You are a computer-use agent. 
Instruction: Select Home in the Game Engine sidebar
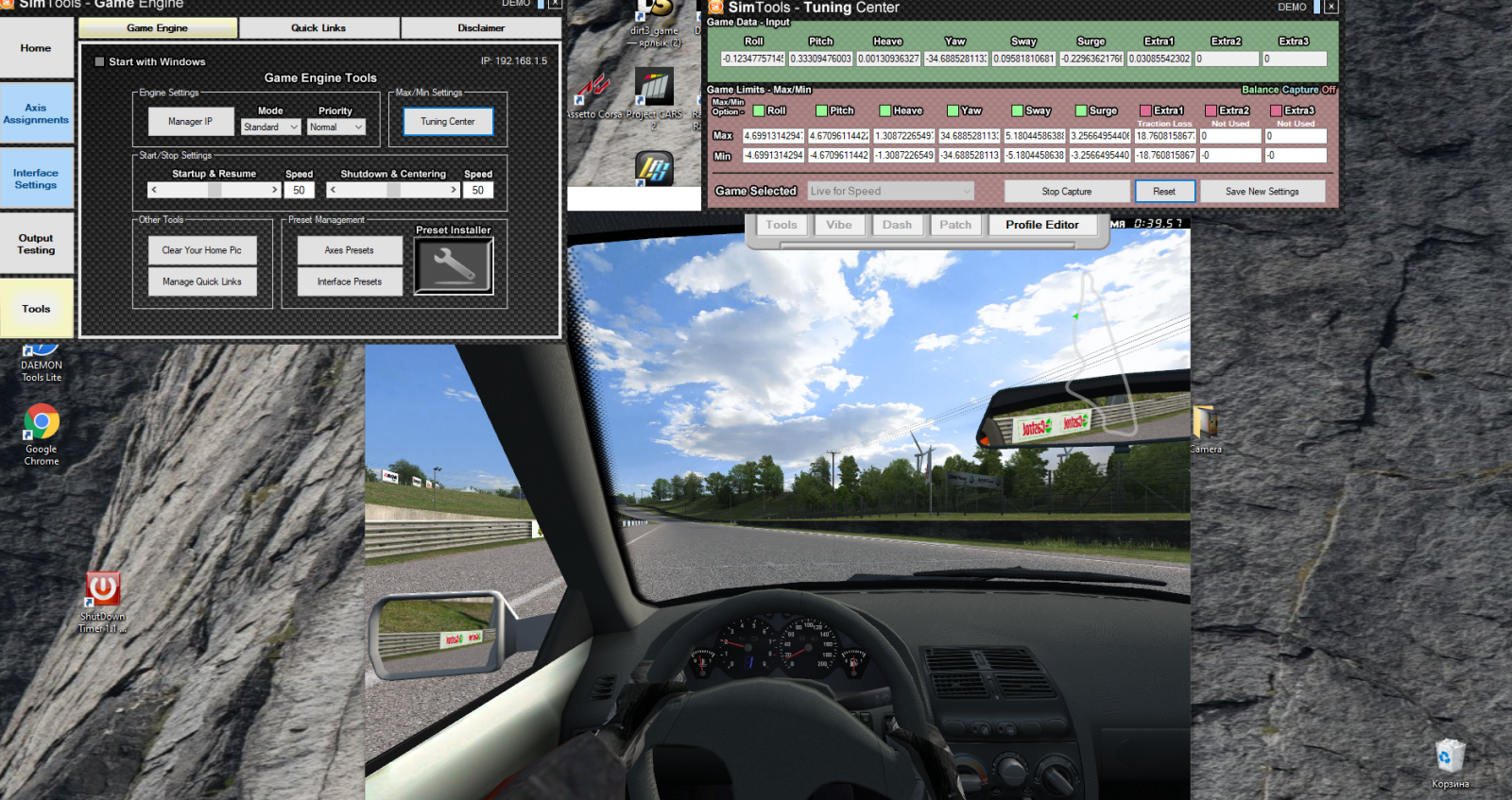pyautogui.click(x=36, y=48)
